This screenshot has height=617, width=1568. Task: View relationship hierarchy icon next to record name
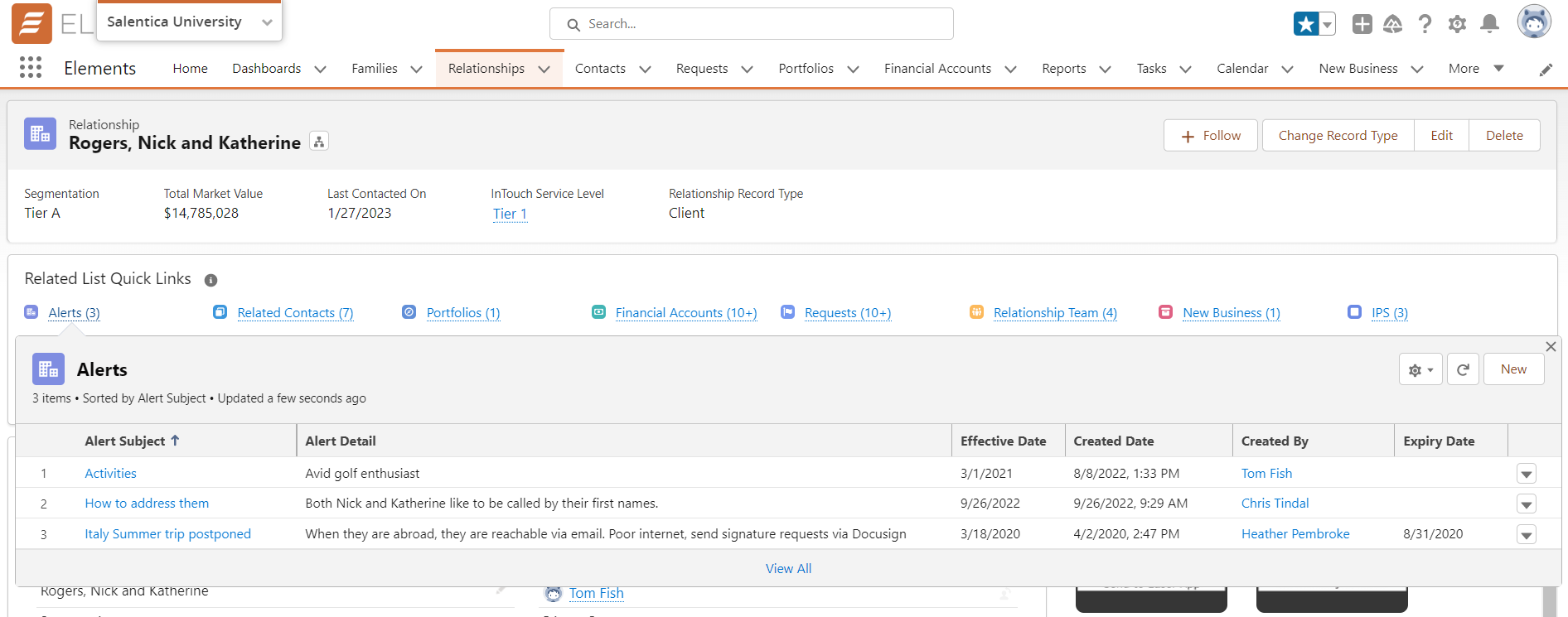tap(319, 142)
